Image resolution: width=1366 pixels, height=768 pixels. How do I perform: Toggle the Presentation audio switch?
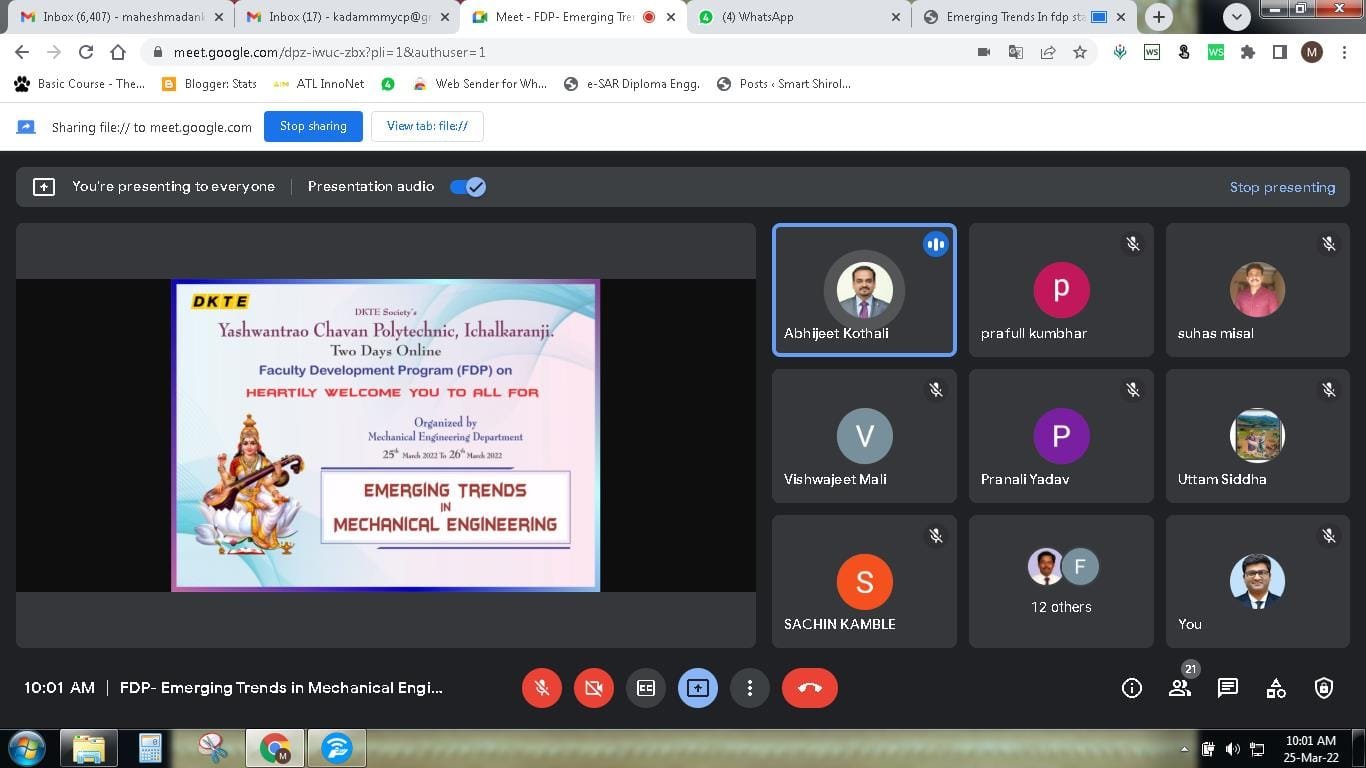coord(468,187)
